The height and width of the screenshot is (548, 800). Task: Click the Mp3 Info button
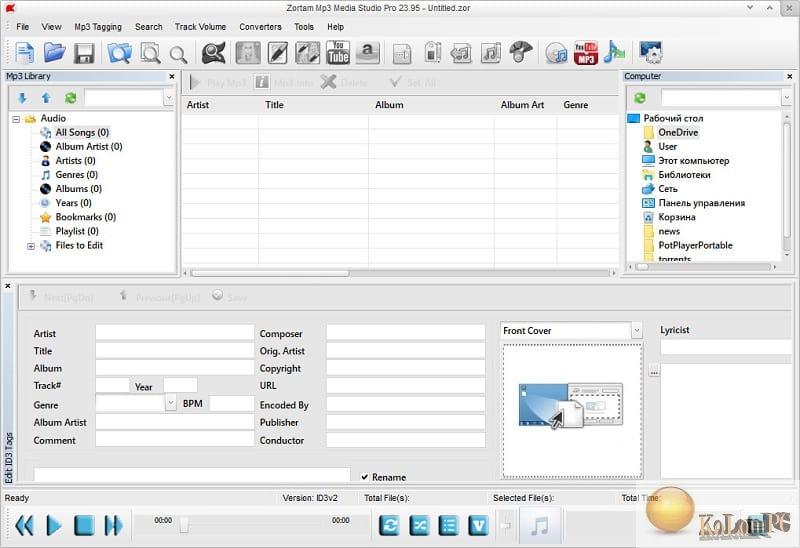(x=284, y=82)
